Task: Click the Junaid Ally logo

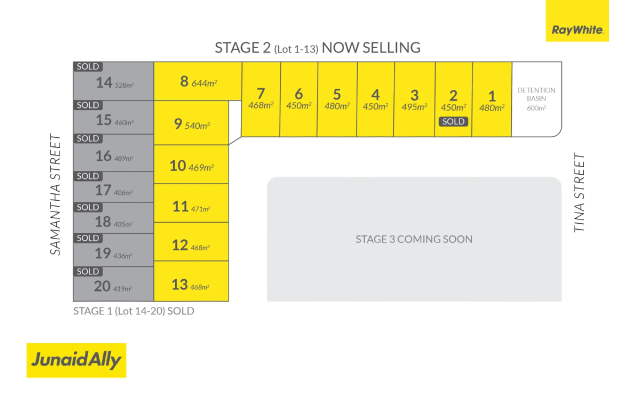Action: click(x=76, y=360)
